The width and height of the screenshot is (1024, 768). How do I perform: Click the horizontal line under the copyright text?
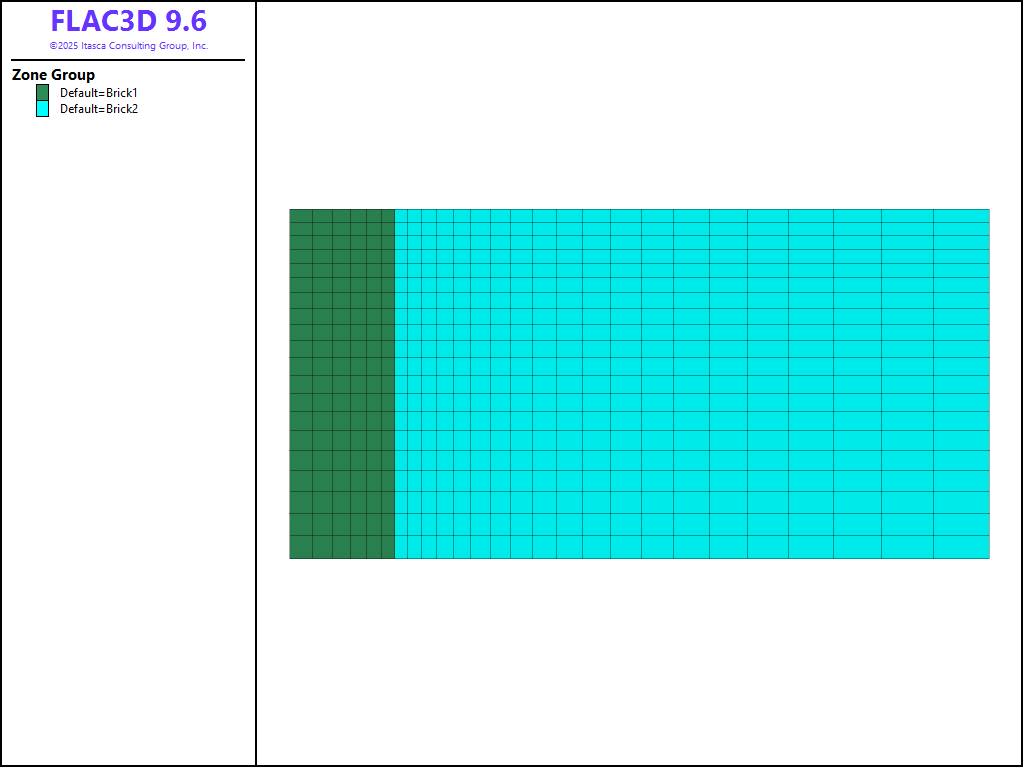point(128,60)
